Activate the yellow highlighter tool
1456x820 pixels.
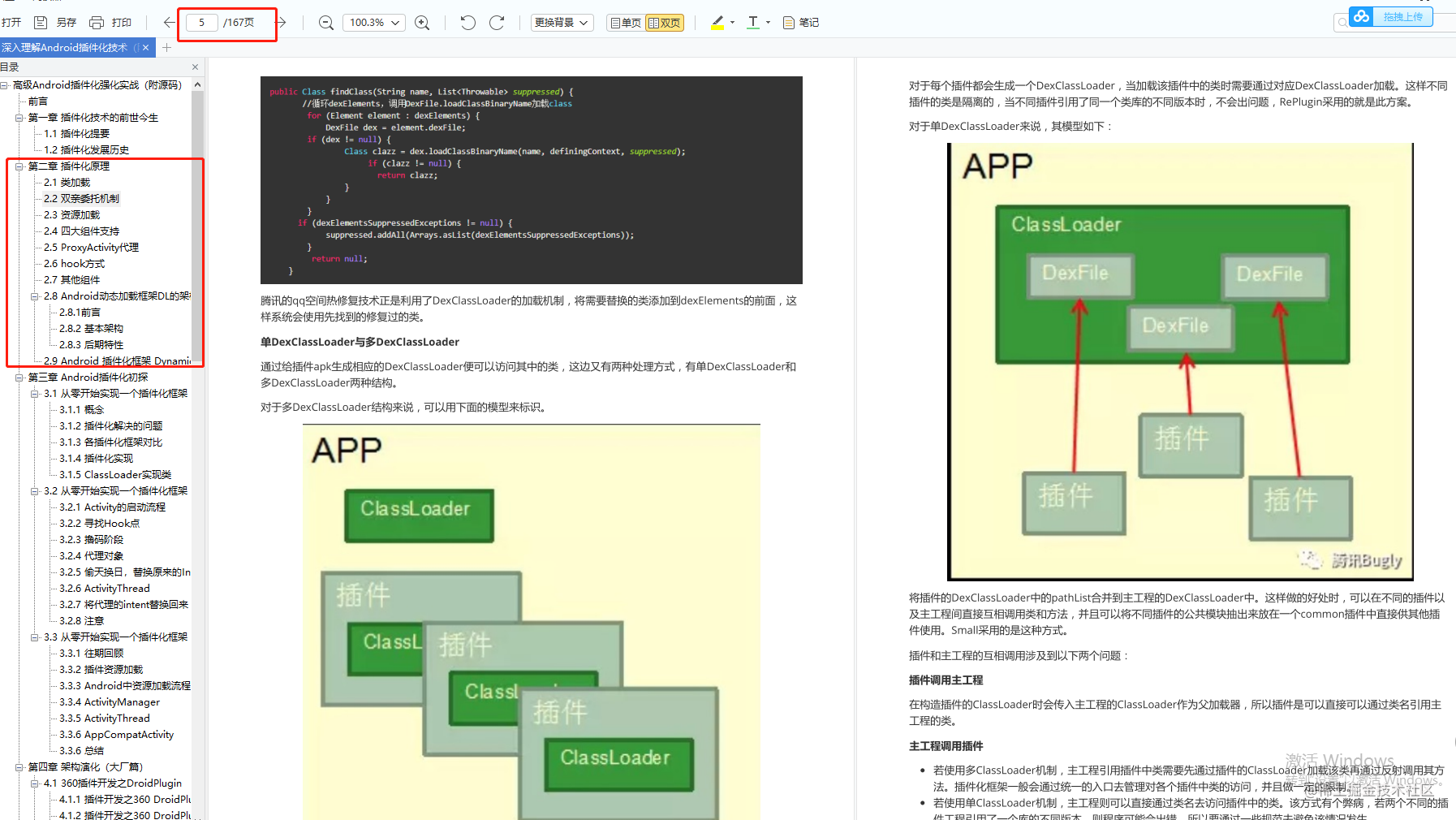point(717,22)
